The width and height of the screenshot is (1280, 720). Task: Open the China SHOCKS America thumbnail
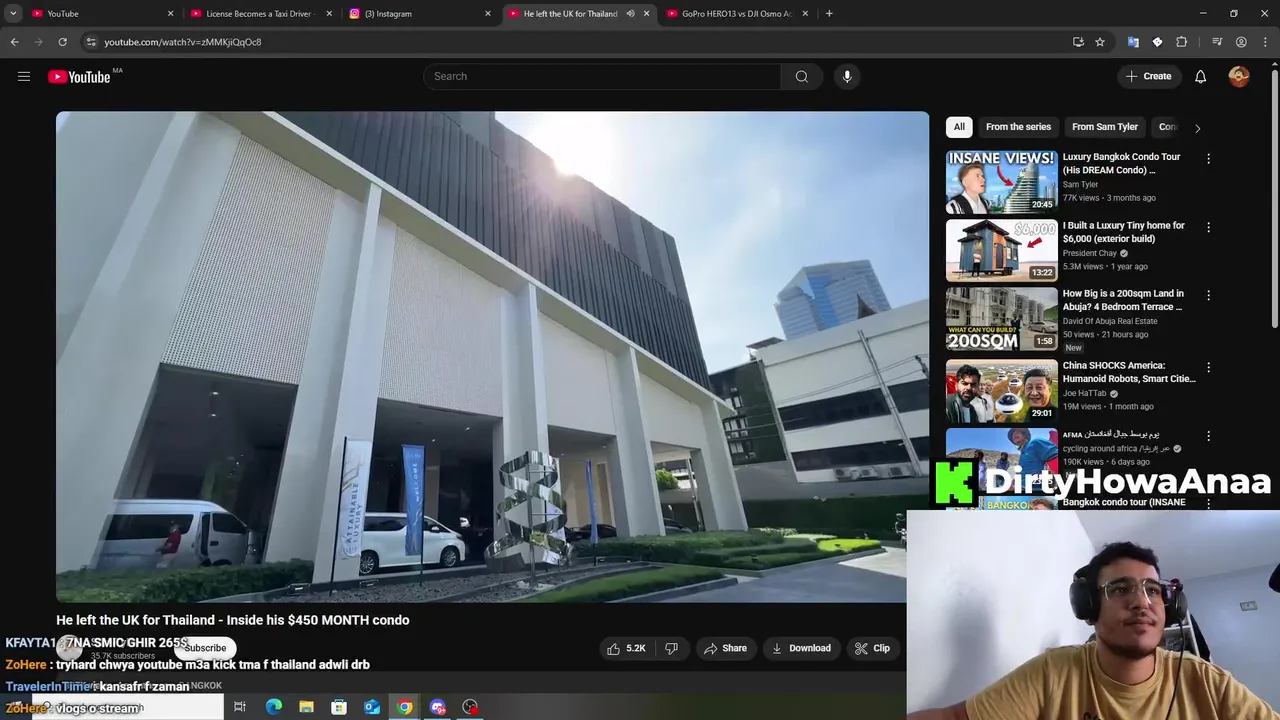pos(1001,391)
